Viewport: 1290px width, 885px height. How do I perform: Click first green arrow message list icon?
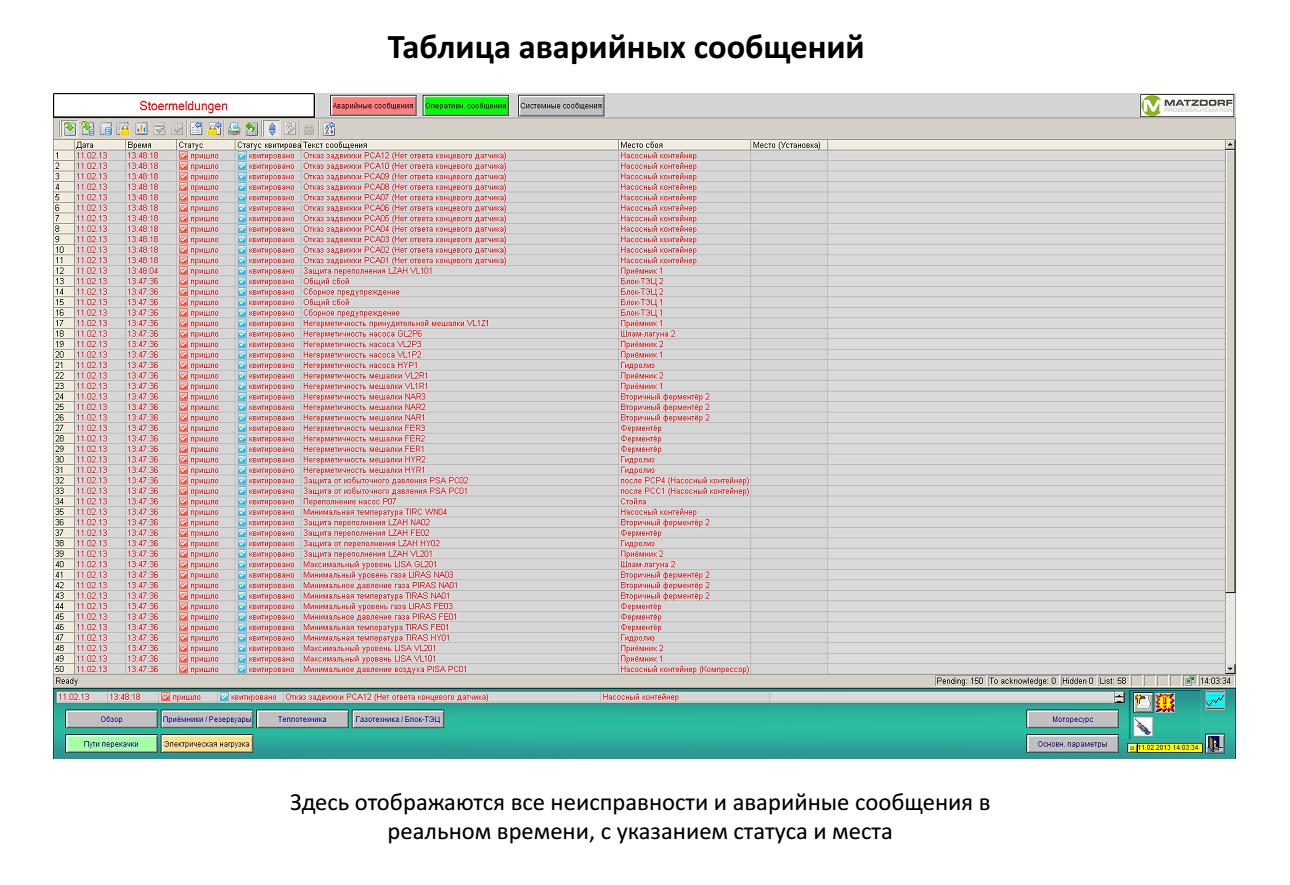click(68, 130)
